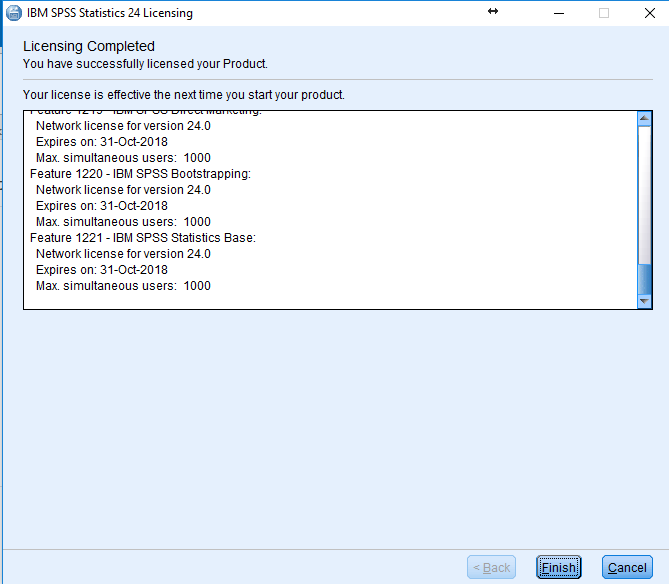Click 'Feature 1221 - IBM SPSS Statistics Base:' line
669x584 pixels.
[x=143, y=238]
